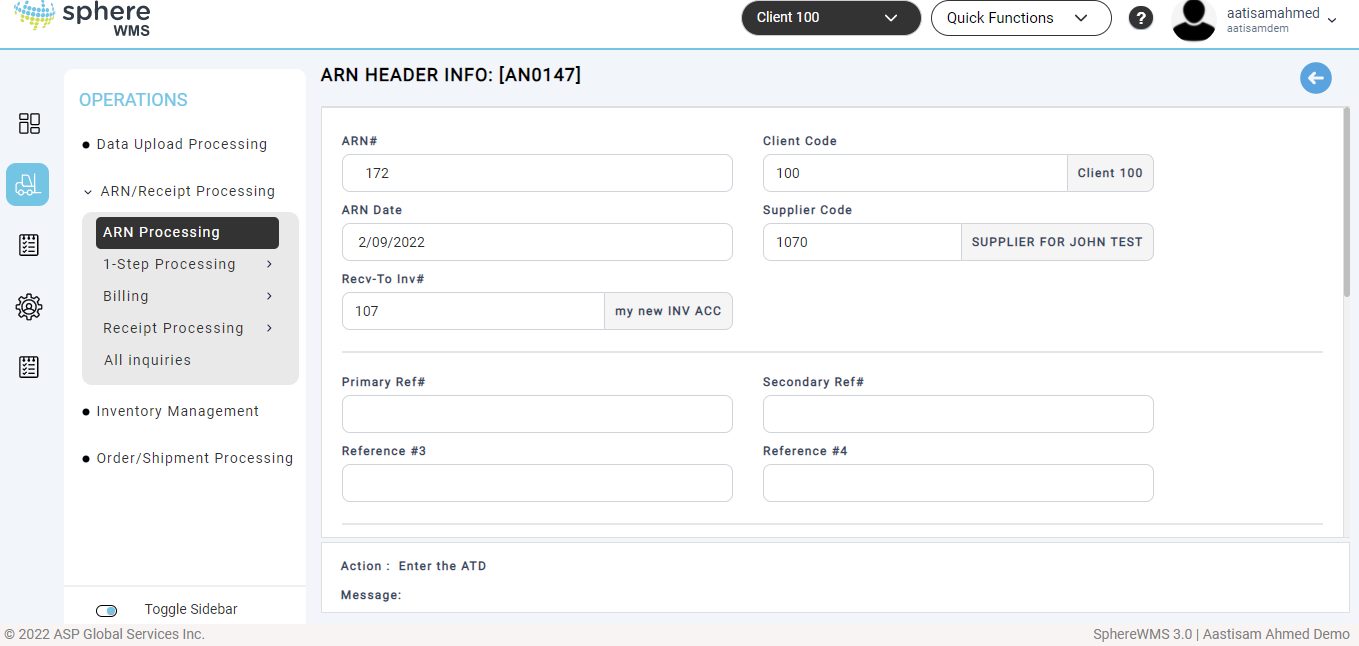This screenshot has height=646, width=1359.
Task: Open the help question mark icon
Action: pyautogui.click(x=1140, y=18)
